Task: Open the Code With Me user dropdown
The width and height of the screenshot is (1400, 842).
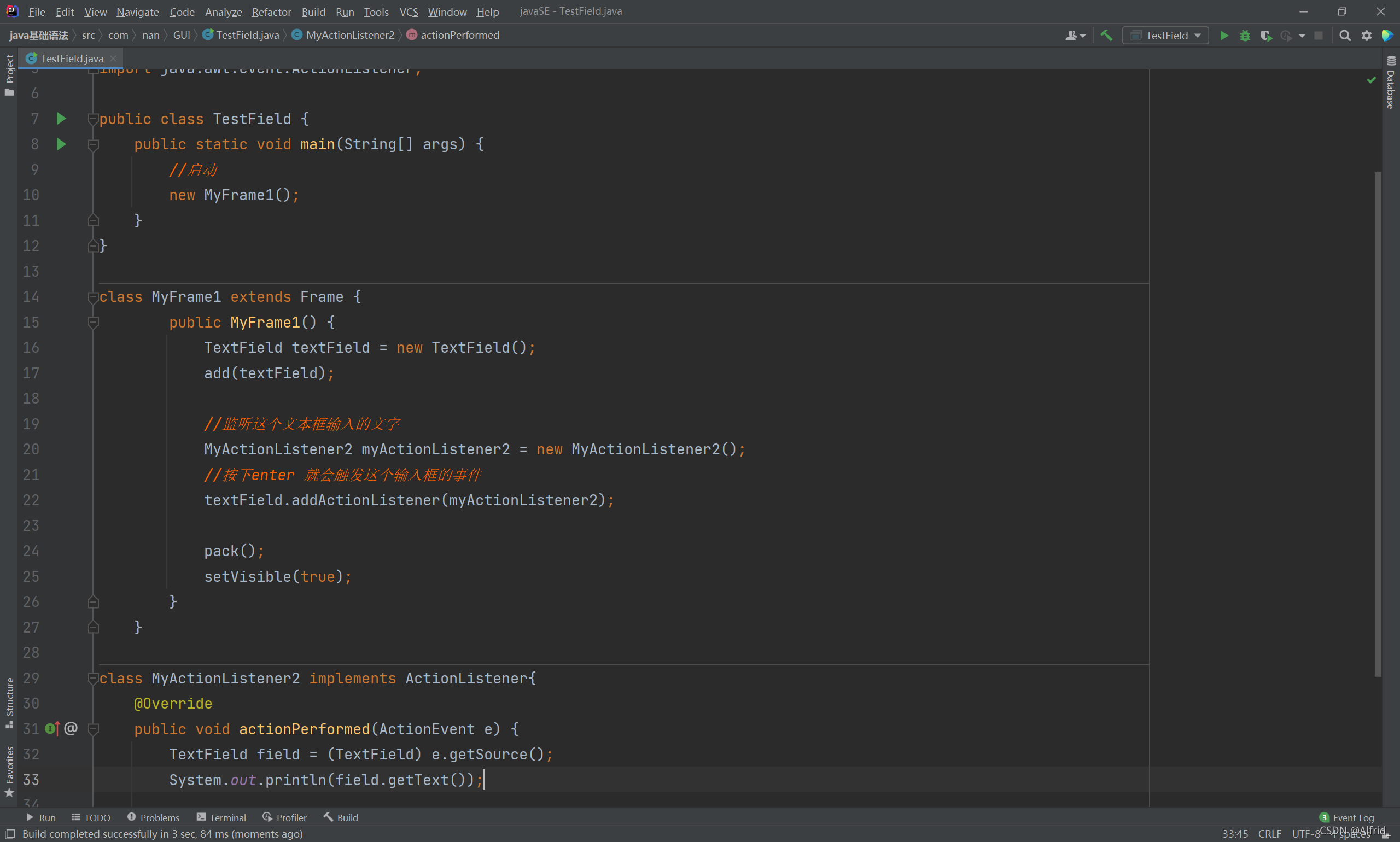Action: [x=1075, y=35]
